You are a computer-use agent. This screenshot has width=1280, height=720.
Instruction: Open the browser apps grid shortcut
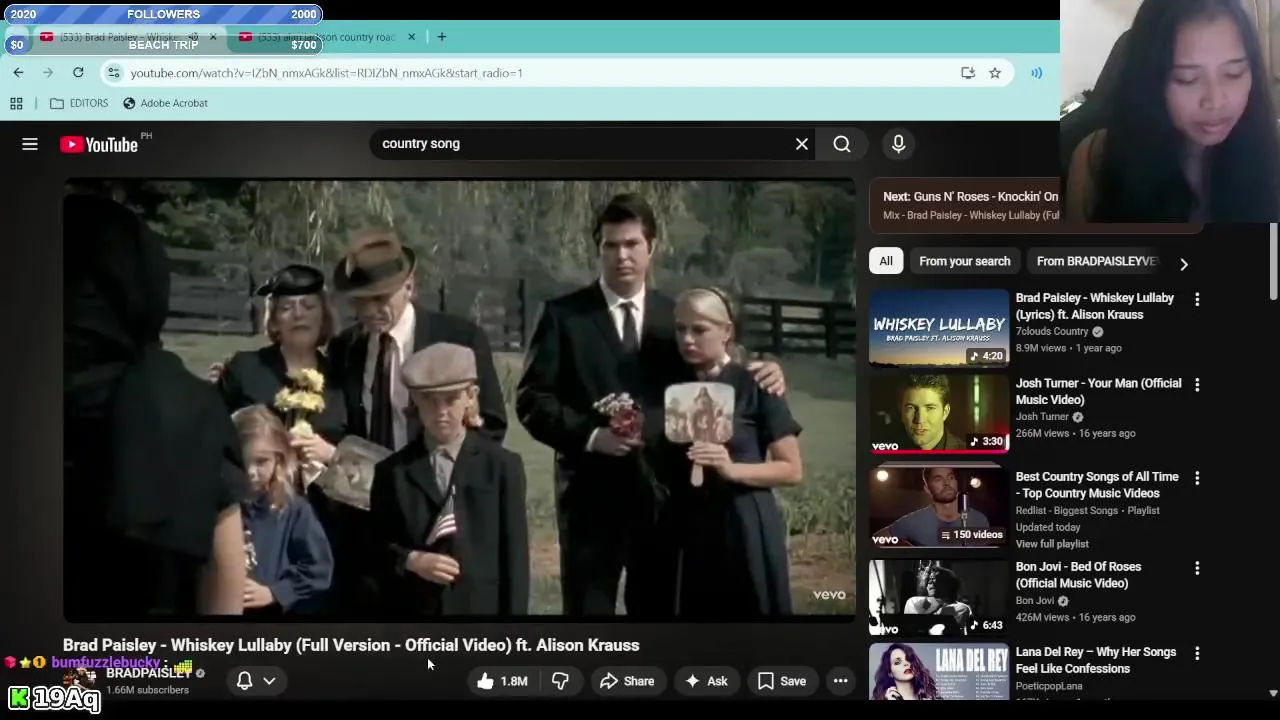[16, 103]
